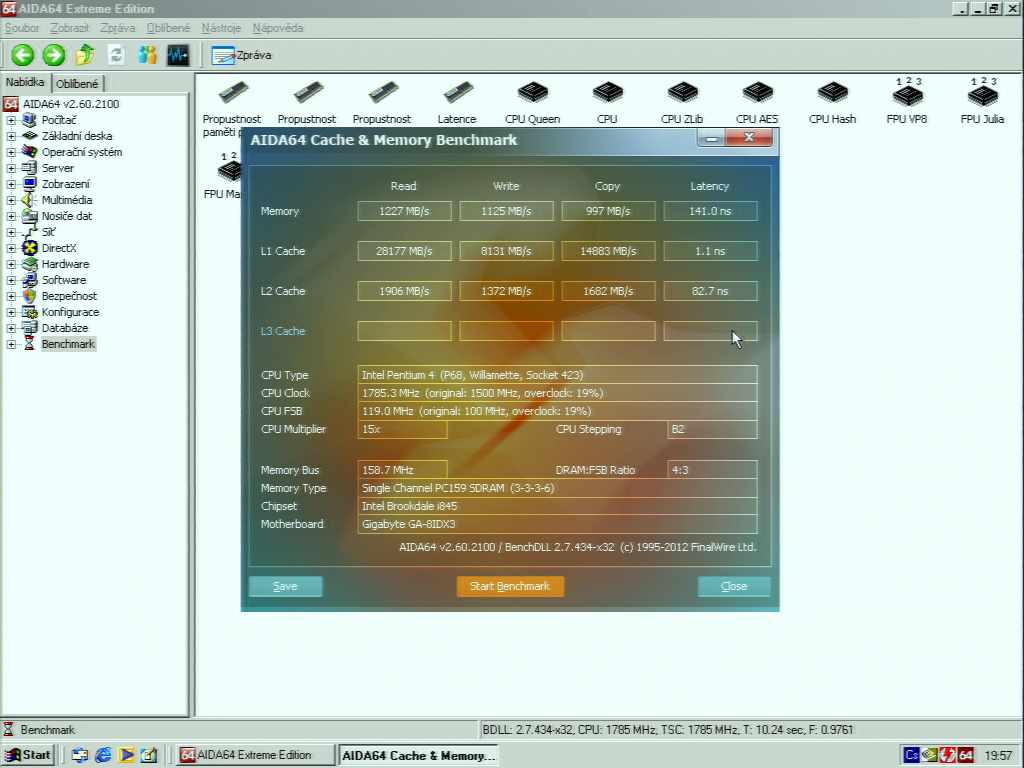Expand the Server tree node
Viewport: 1024px width, 768px height.
(11, 168)
